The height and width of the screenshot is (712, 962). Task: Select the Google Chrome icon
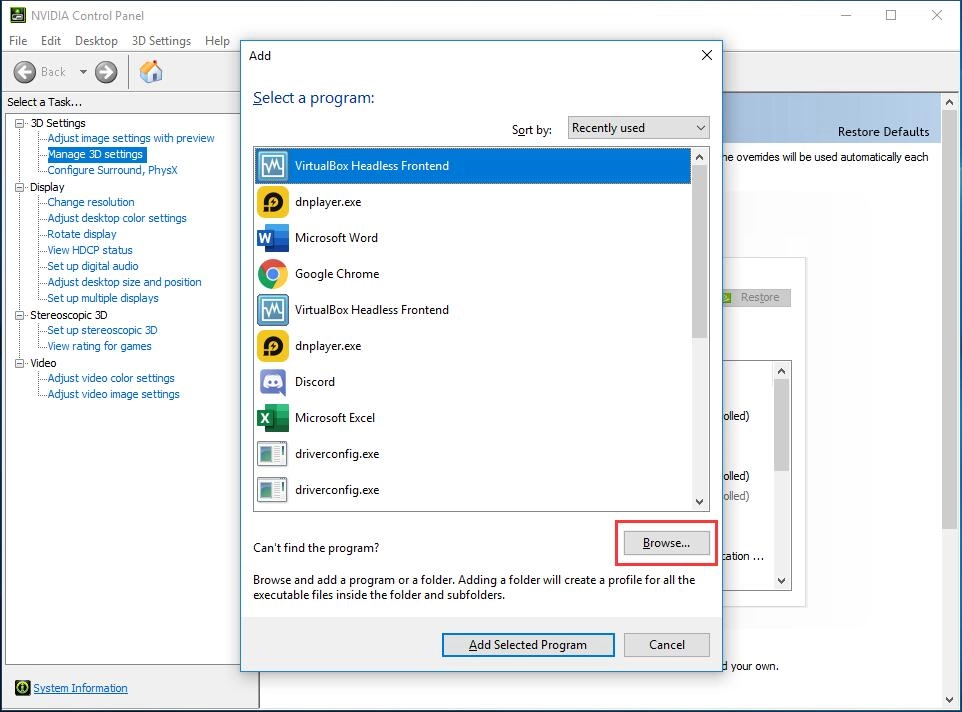(x=271, y=273)
